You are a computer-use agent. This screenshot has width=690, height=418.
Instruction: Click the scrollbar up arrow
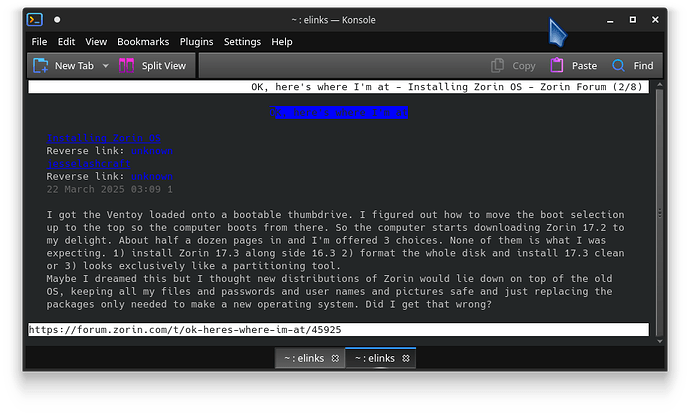[659, 84]
